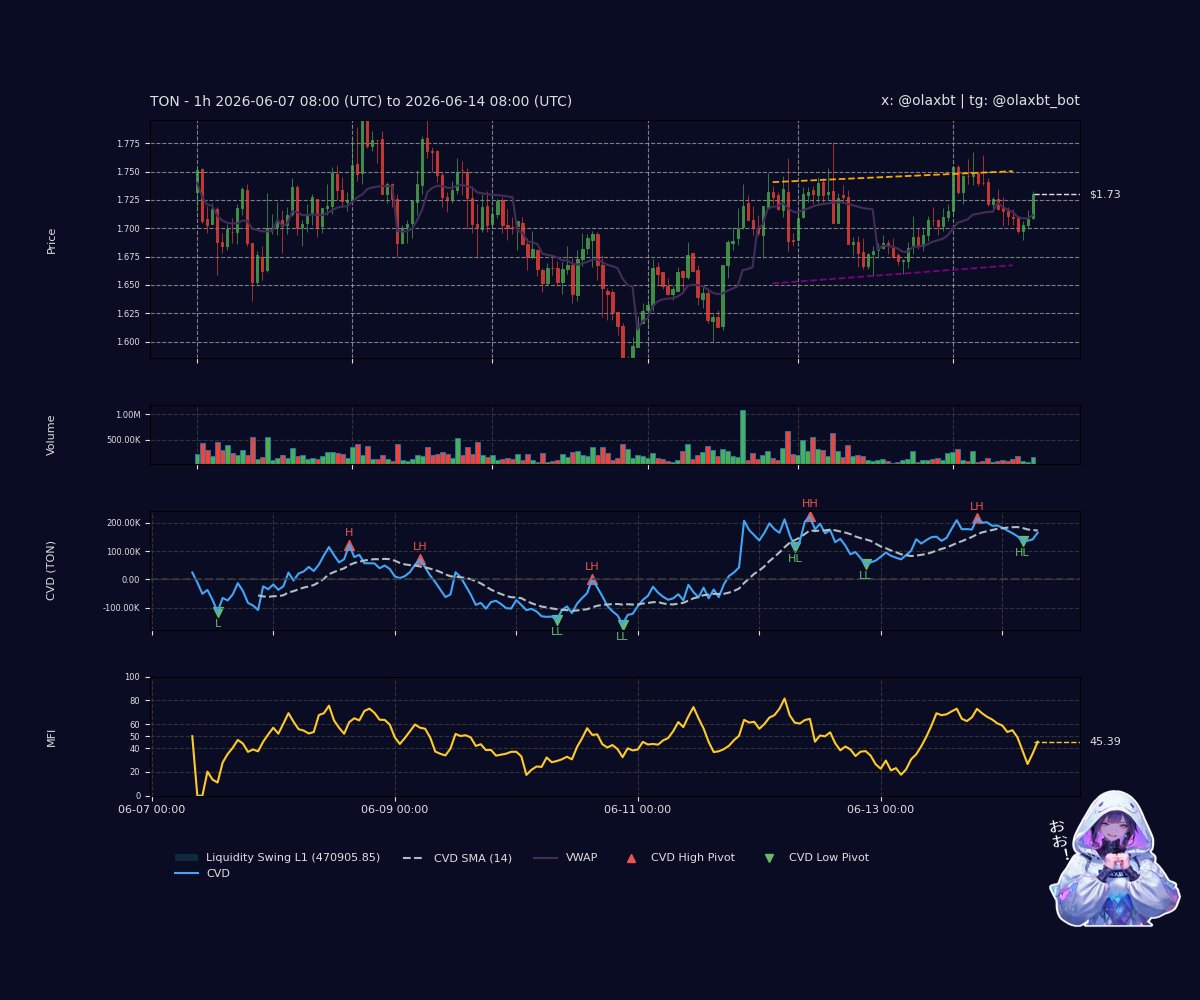
Task: Select the L low pivot marker on CVD
Action: 218,612
